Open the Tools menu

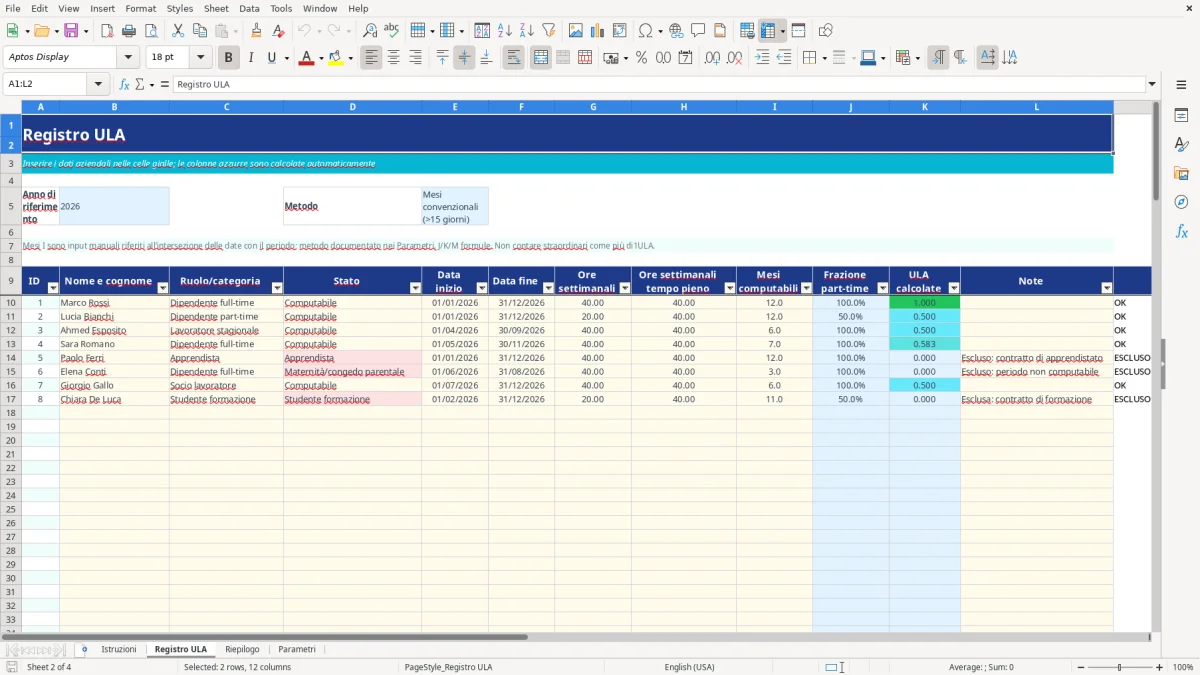(x=281, y=8)
